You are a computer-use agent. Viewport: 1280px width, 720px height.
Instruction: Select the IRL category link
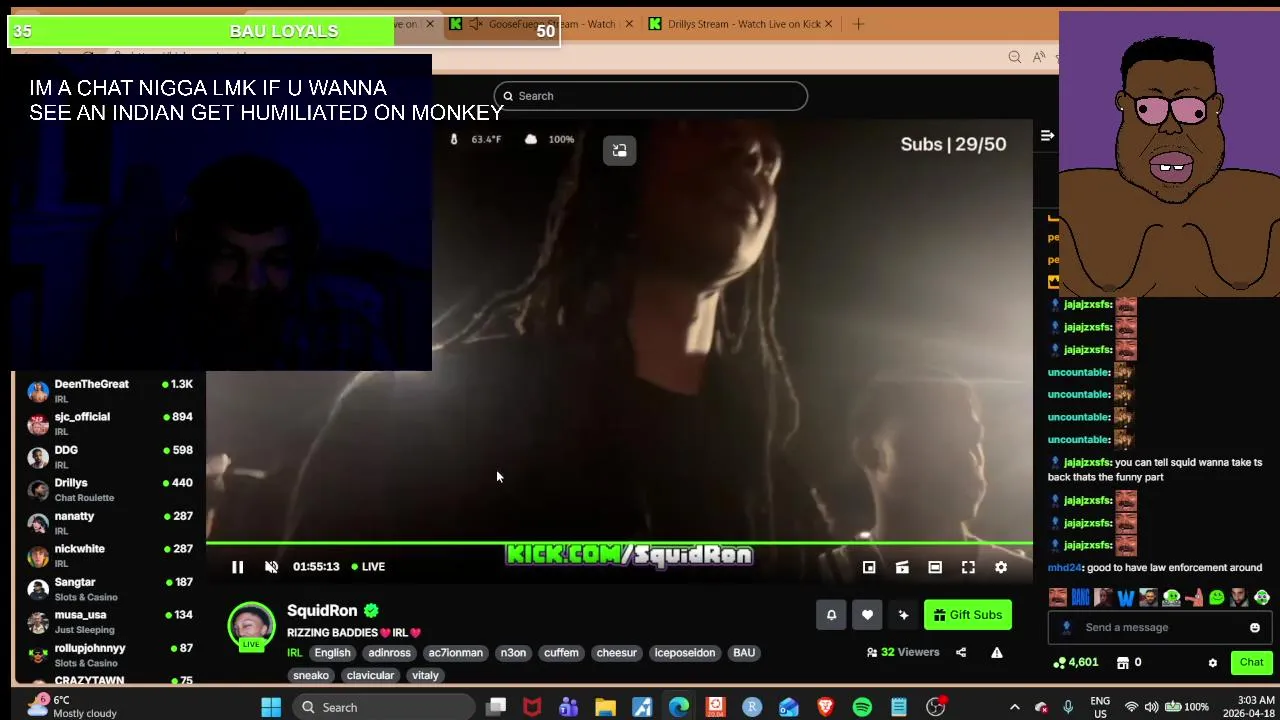click(x=294, y=653)
